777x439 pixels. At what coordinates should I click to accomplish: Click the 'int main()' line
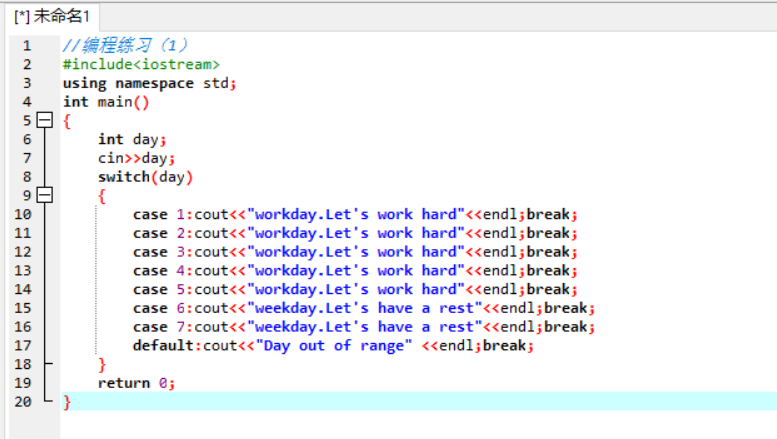click(x=106, y=102)
